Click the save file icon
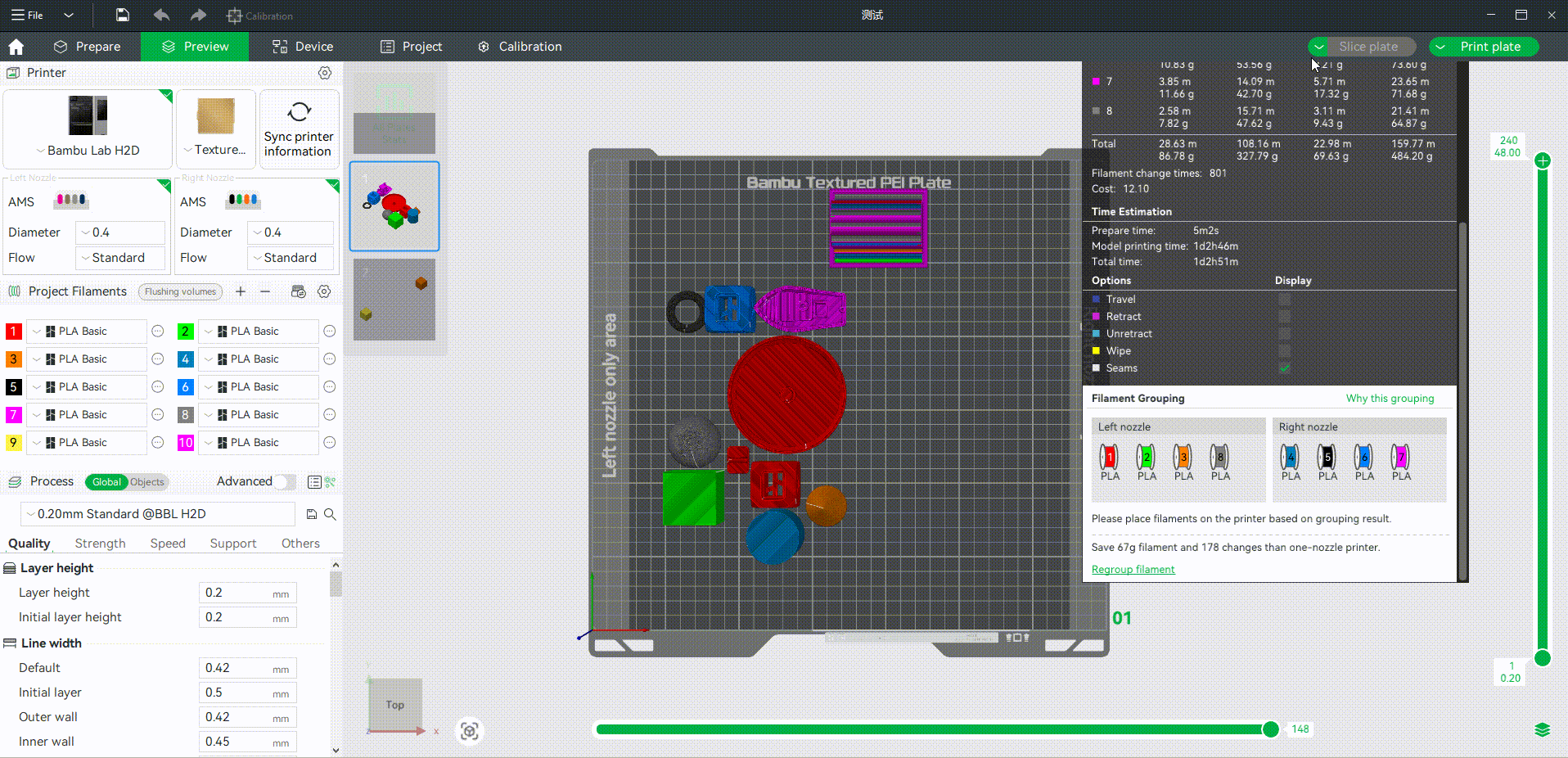 pos(122,15)
